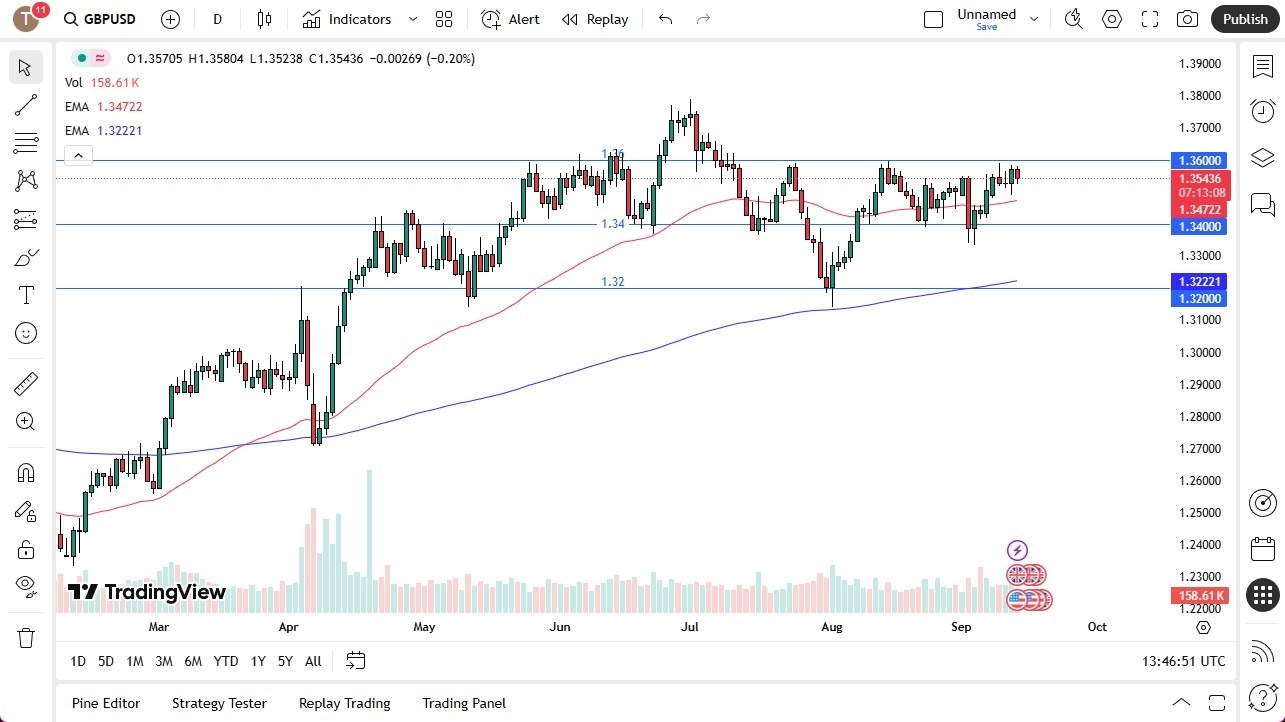Image resolution: width=1285 pixels, height=722 pixels.
Task: Expand the Unnamed layout dropdown
Action: pyautogui.click(x=1034, y=17)
